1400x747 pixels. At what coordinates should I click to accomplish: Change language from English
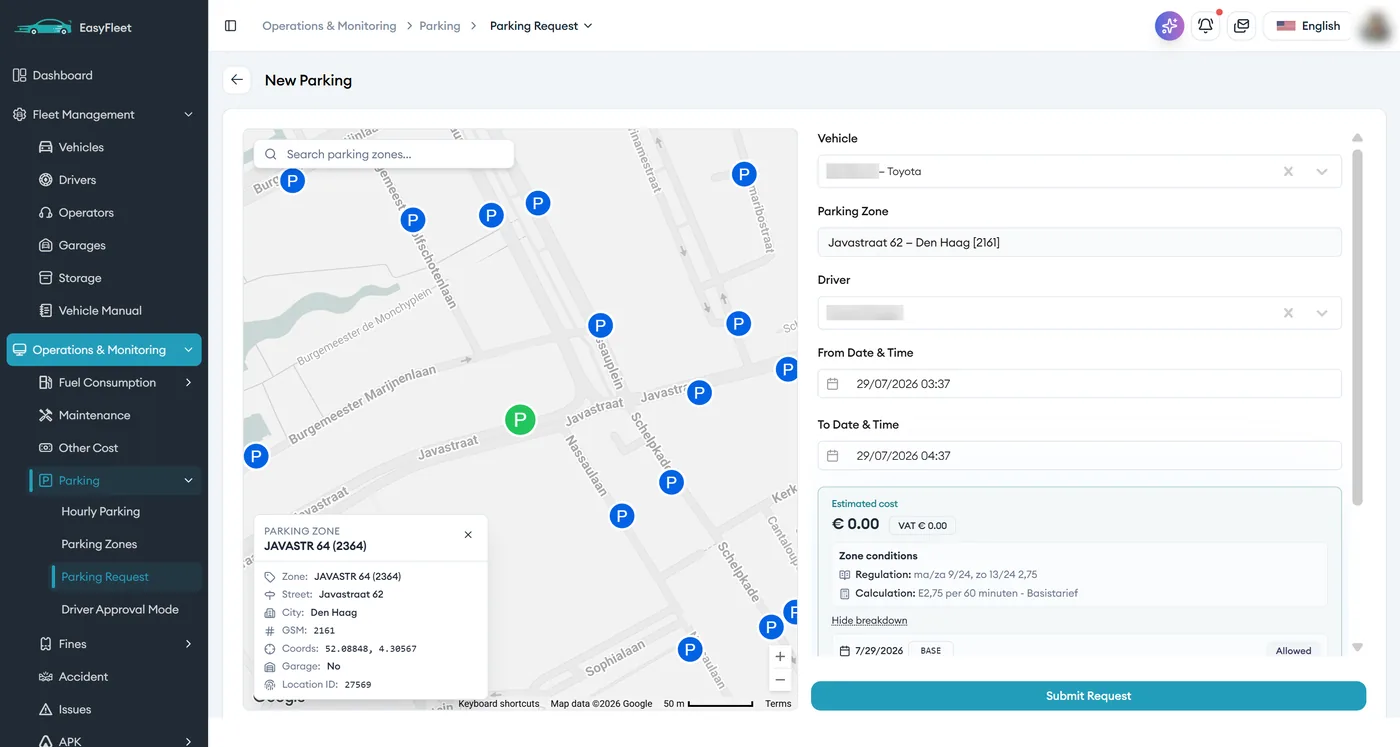pos(1308,26)
